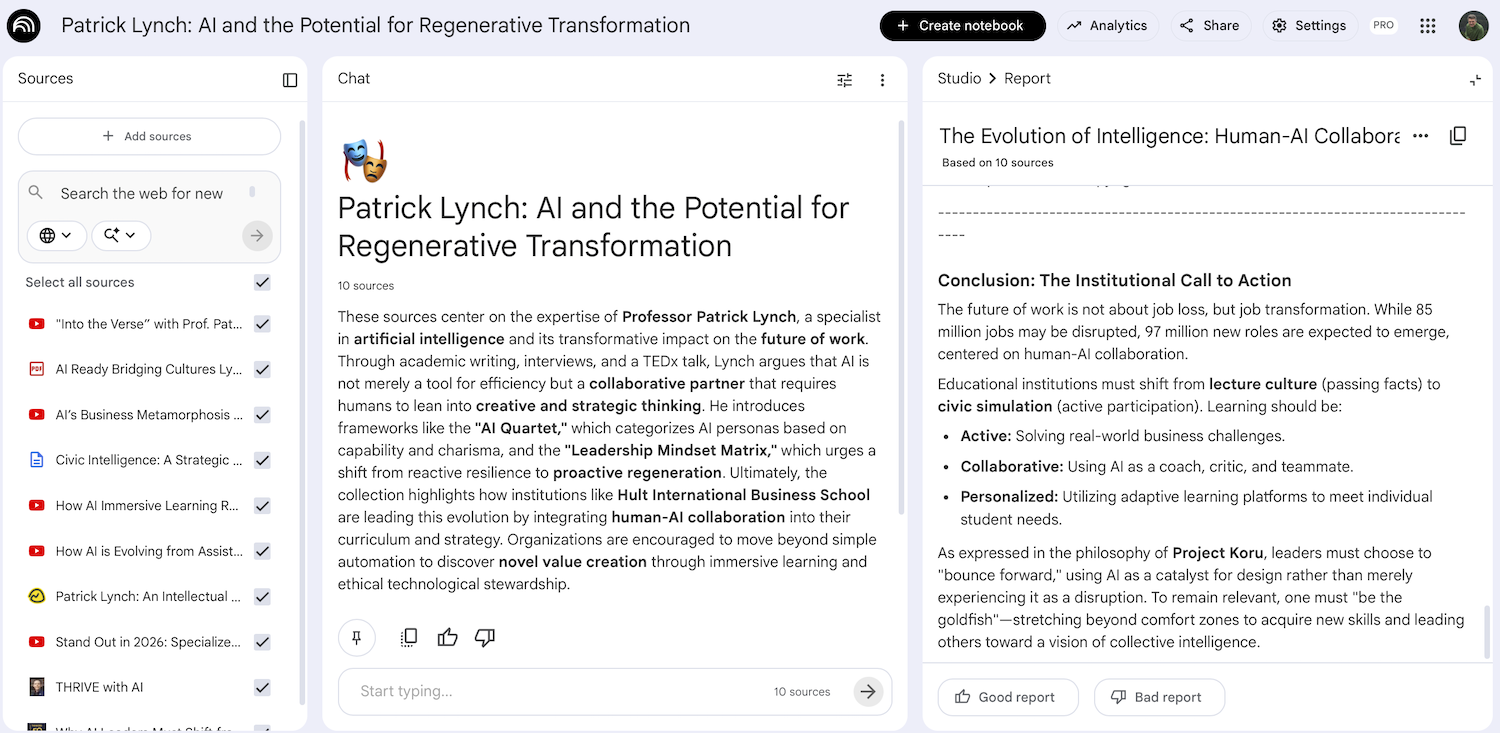Open the research mode dropdown
Image resolution: width=1500 pixels, height=733 pixels.
point(121,236)
